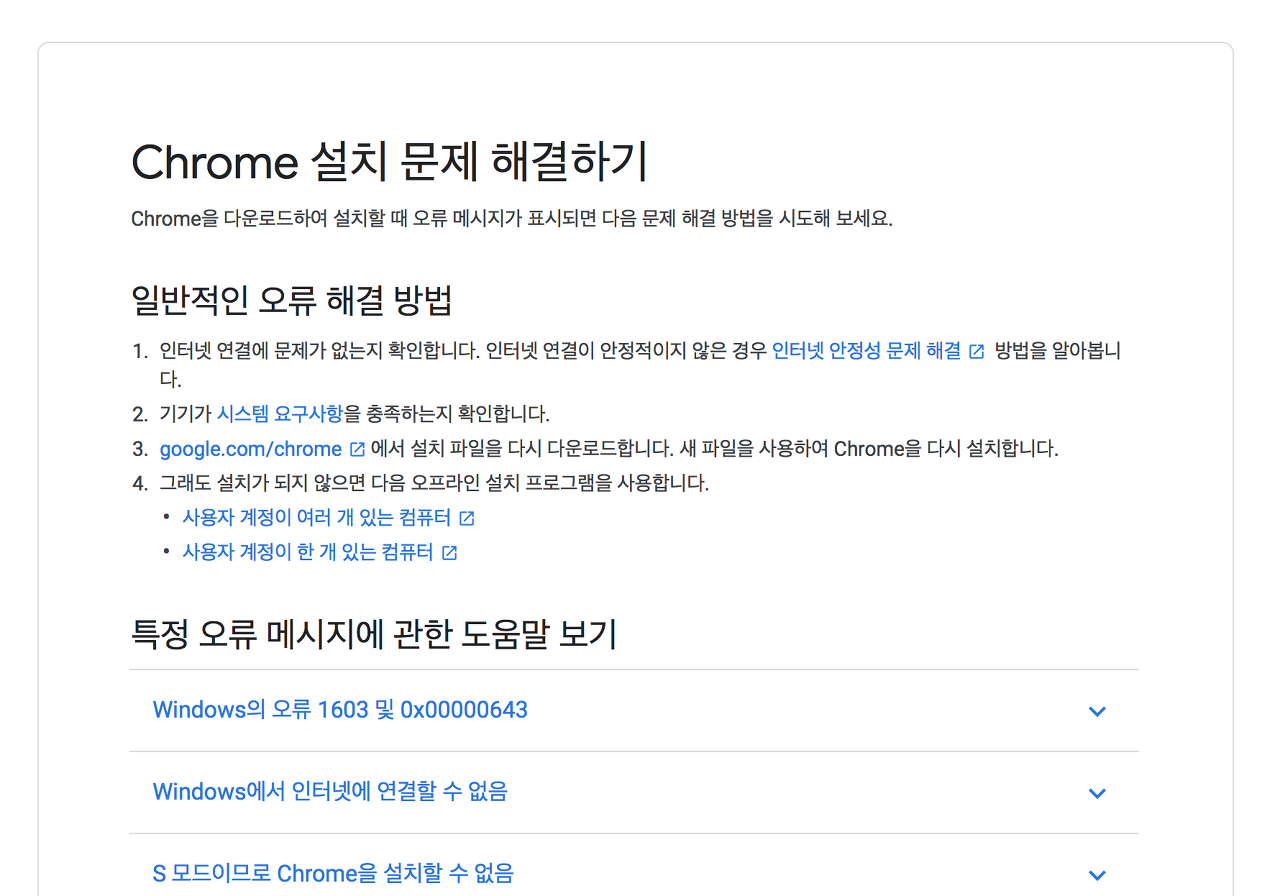
Task: Click chevron in the 오류 1603 row
Action: click(x=1097, y=712)
